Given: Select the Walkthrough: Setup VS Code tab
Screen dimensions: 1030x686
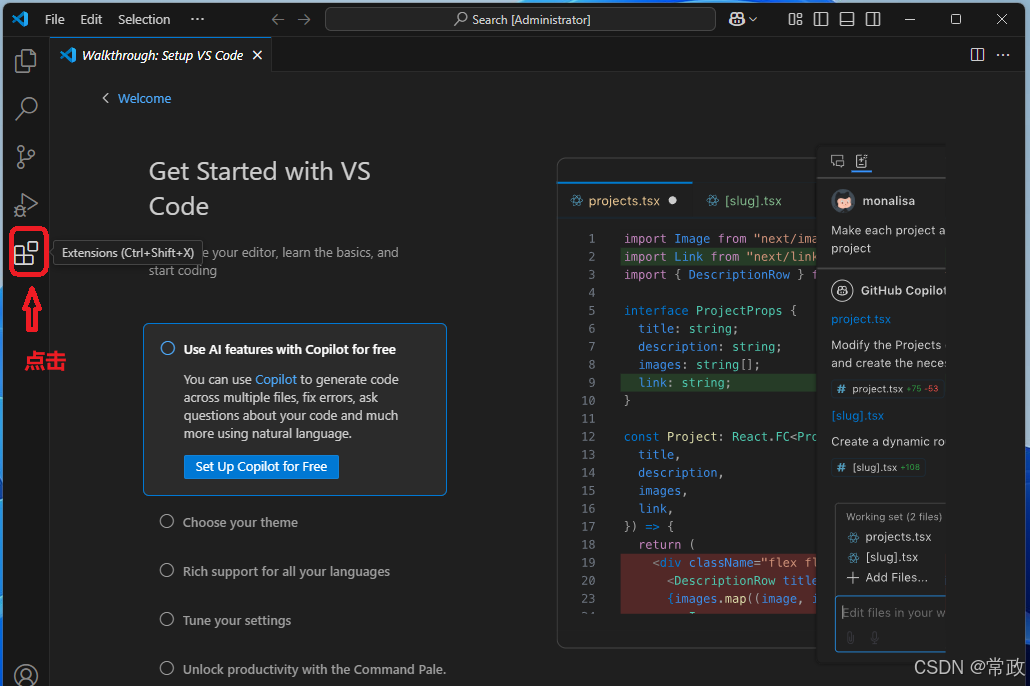Looking at the screenshot, I should [162, 55].
